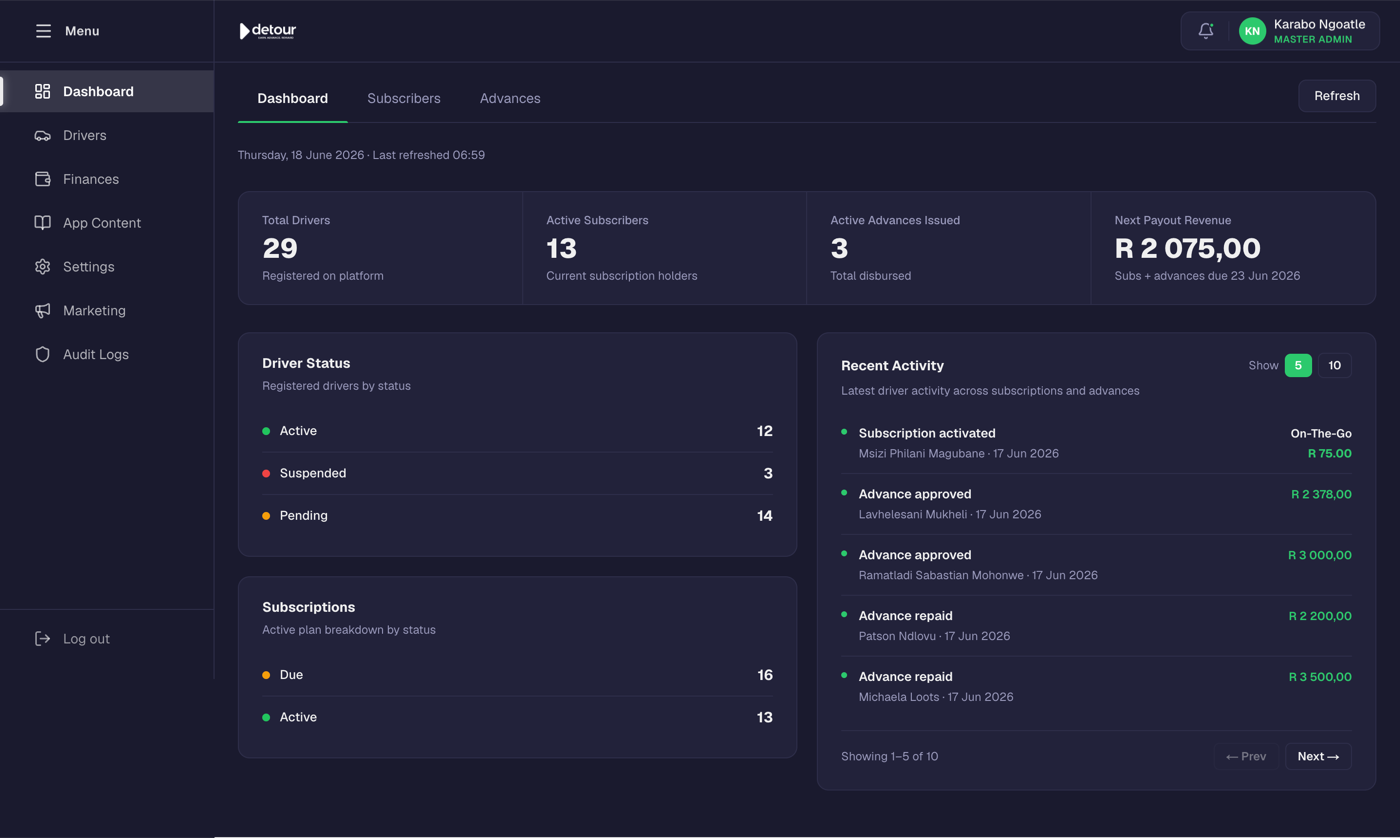Click the Suspended driver status row
This screenshot has width=1400, height=838.
click(x=517, y=473)
